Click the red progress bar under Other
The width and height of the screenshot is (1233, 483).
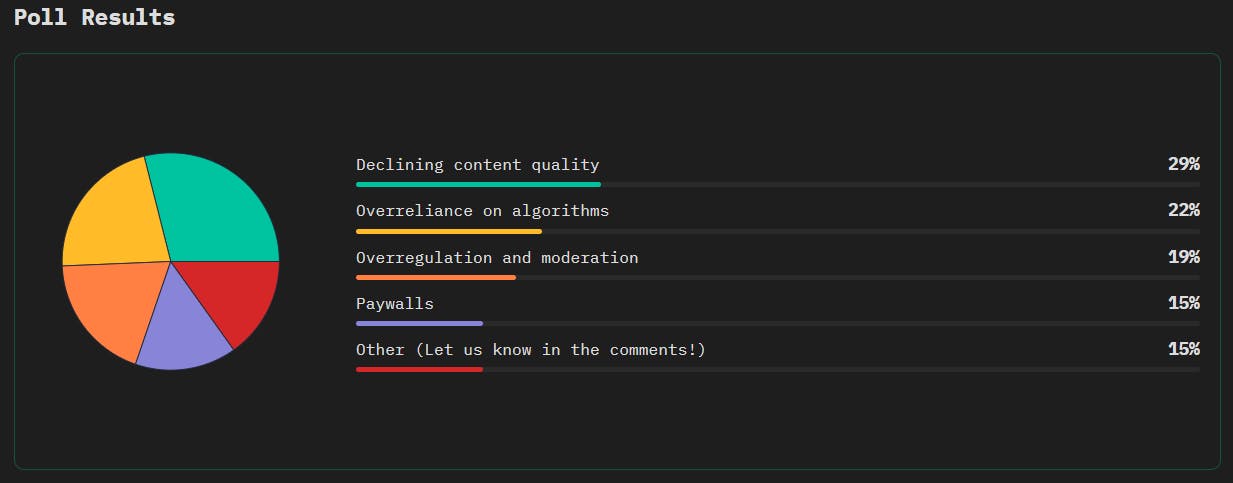click(419, 369)
